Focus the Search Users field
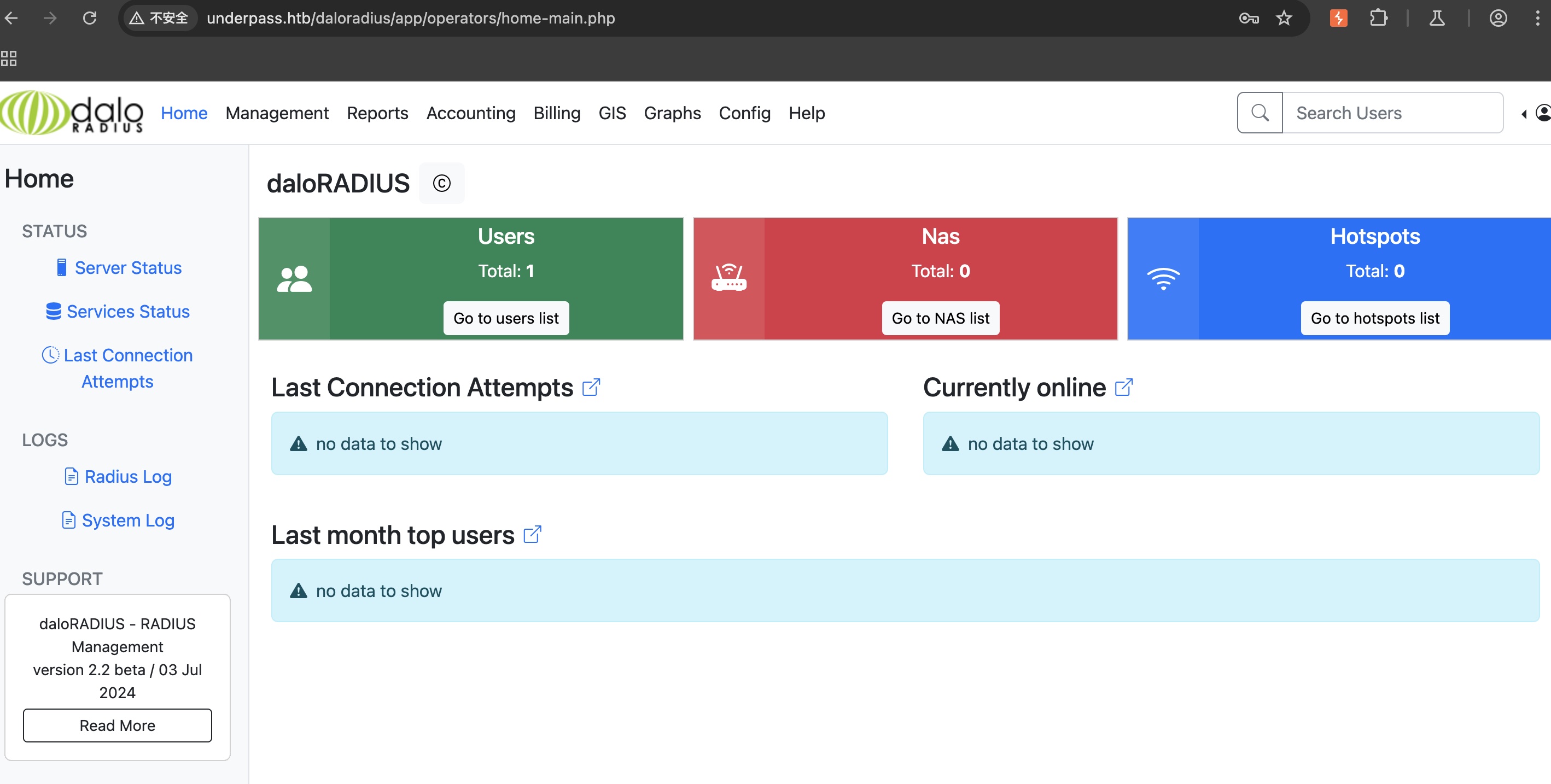This screenshot has height=784, width=1551. point(1391,113)
